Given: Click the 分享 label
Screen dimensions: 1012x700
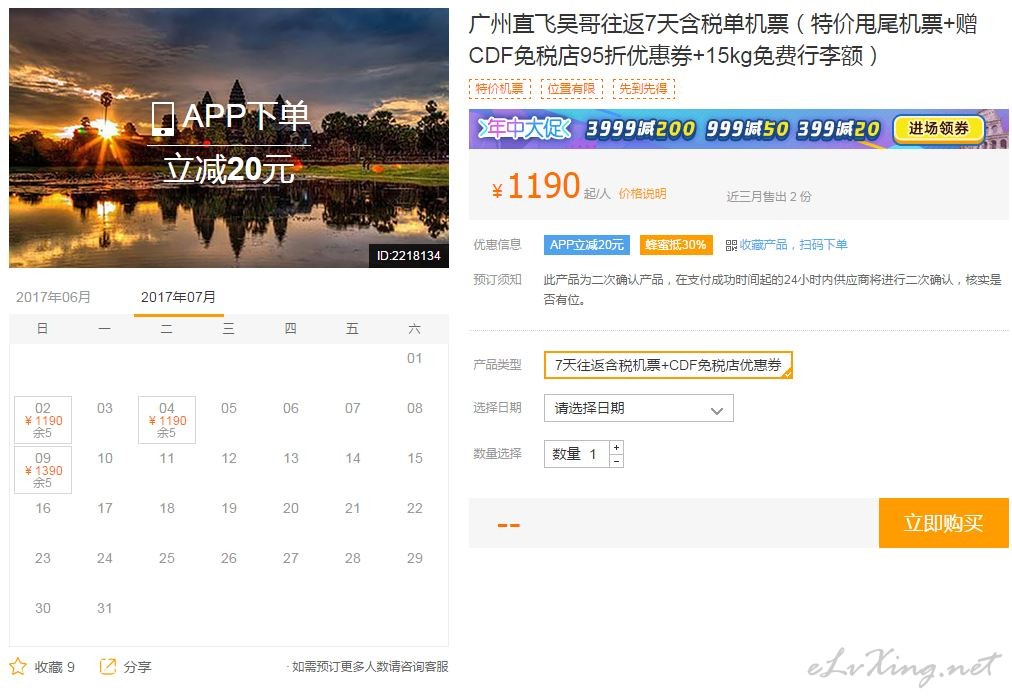Looking at the screenshot, I should click(137, 666).
